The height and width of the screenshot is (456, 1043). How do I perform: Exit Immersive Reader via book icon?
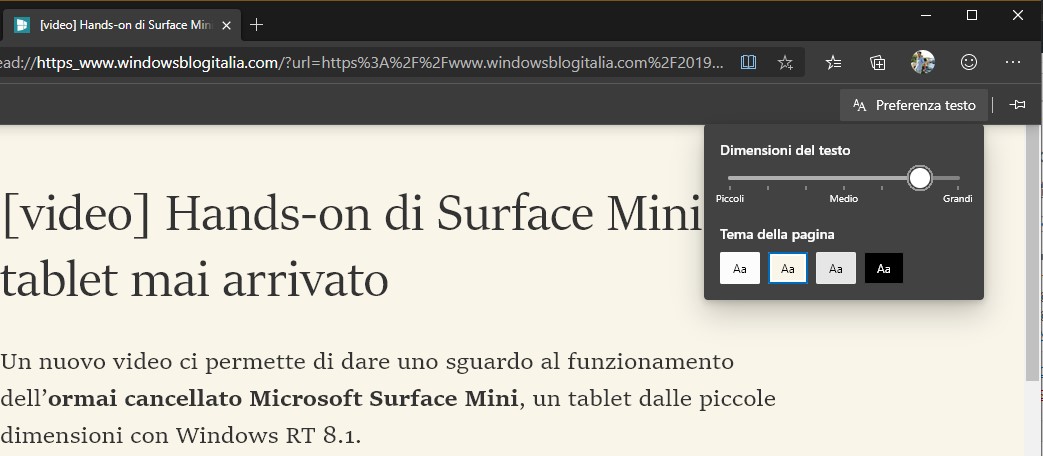(748, 62)
